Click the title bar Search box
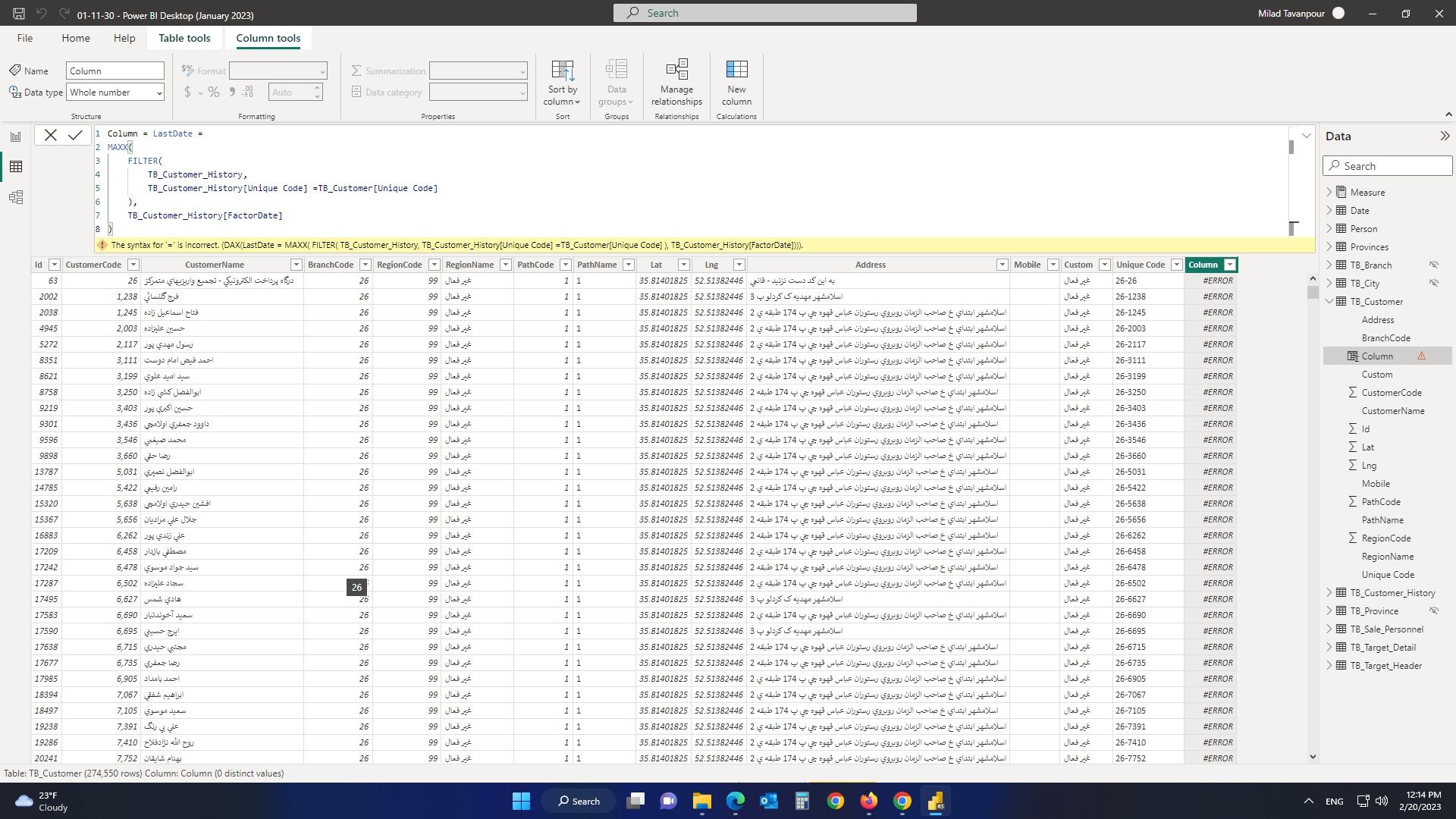This screenshot has width=1456, height=819. (x=764, y=13)
